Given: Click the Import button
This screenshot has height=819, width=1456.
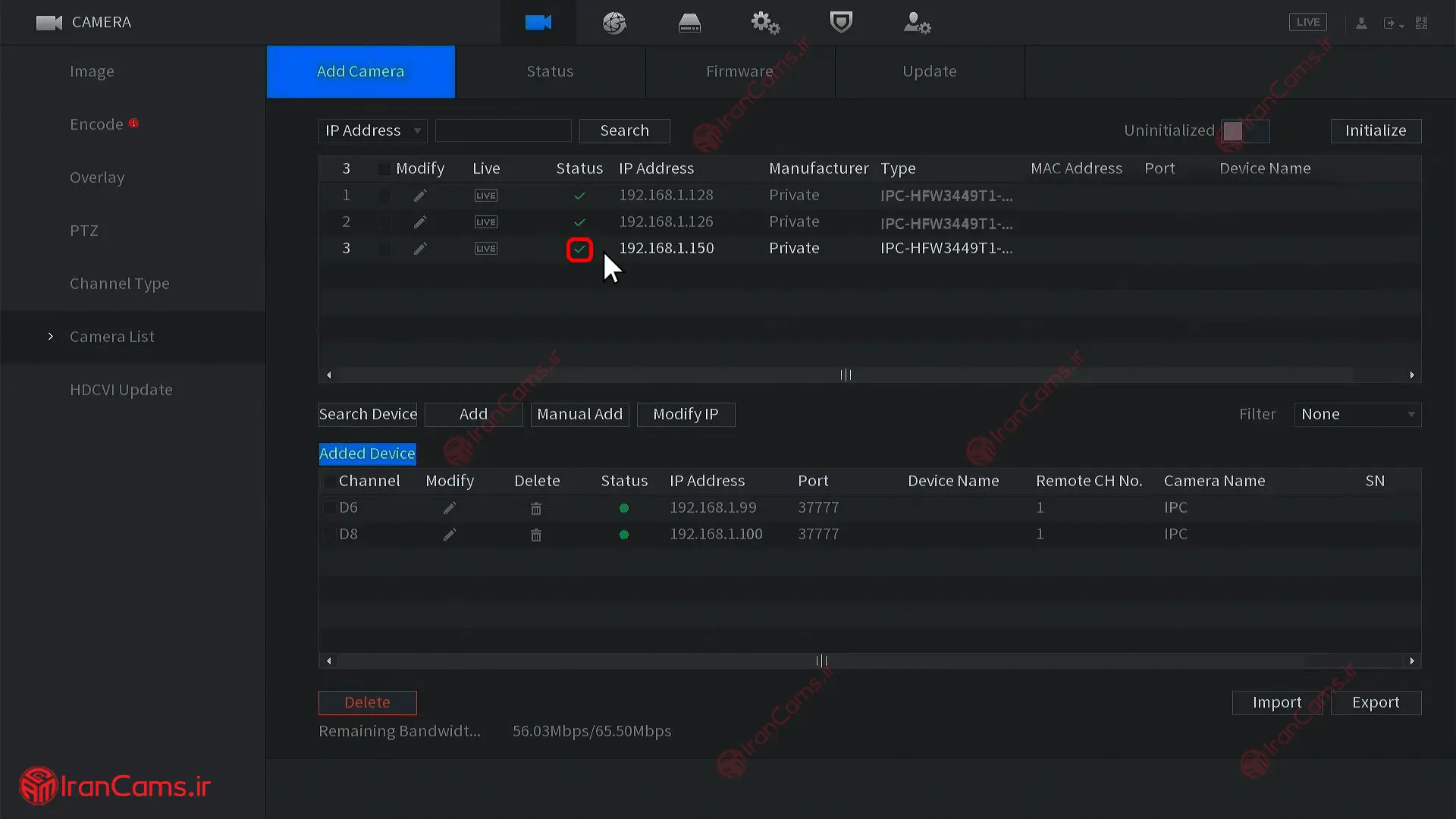Looking at the screenshot, I should tap(1277, 702).
